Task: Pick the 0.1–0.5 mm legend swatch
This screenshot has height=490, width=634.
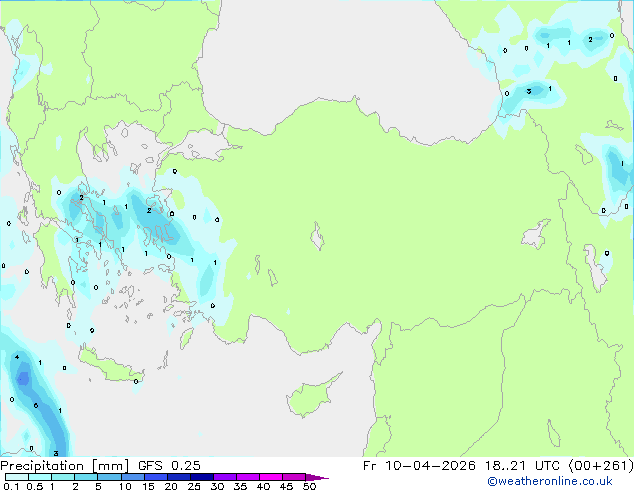Action: tap(17, 477)
